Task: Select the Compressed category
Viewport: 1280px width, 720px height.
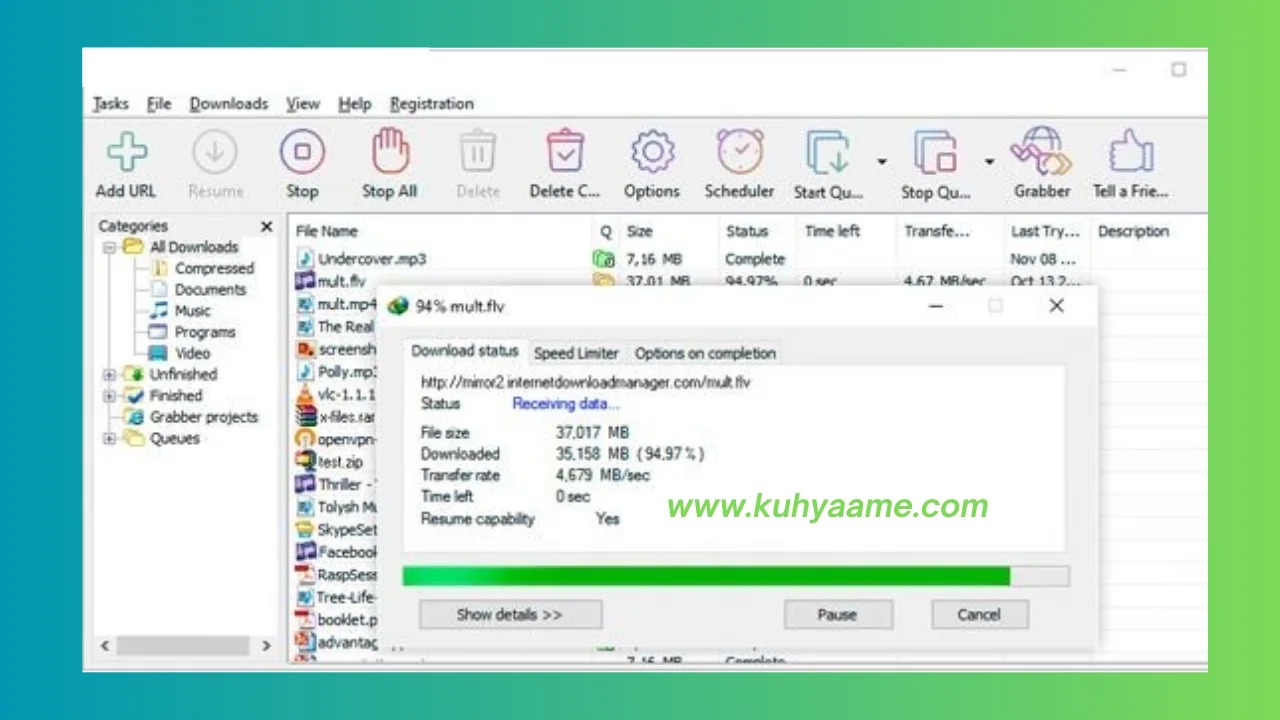Action: click(x=214, y=268)
